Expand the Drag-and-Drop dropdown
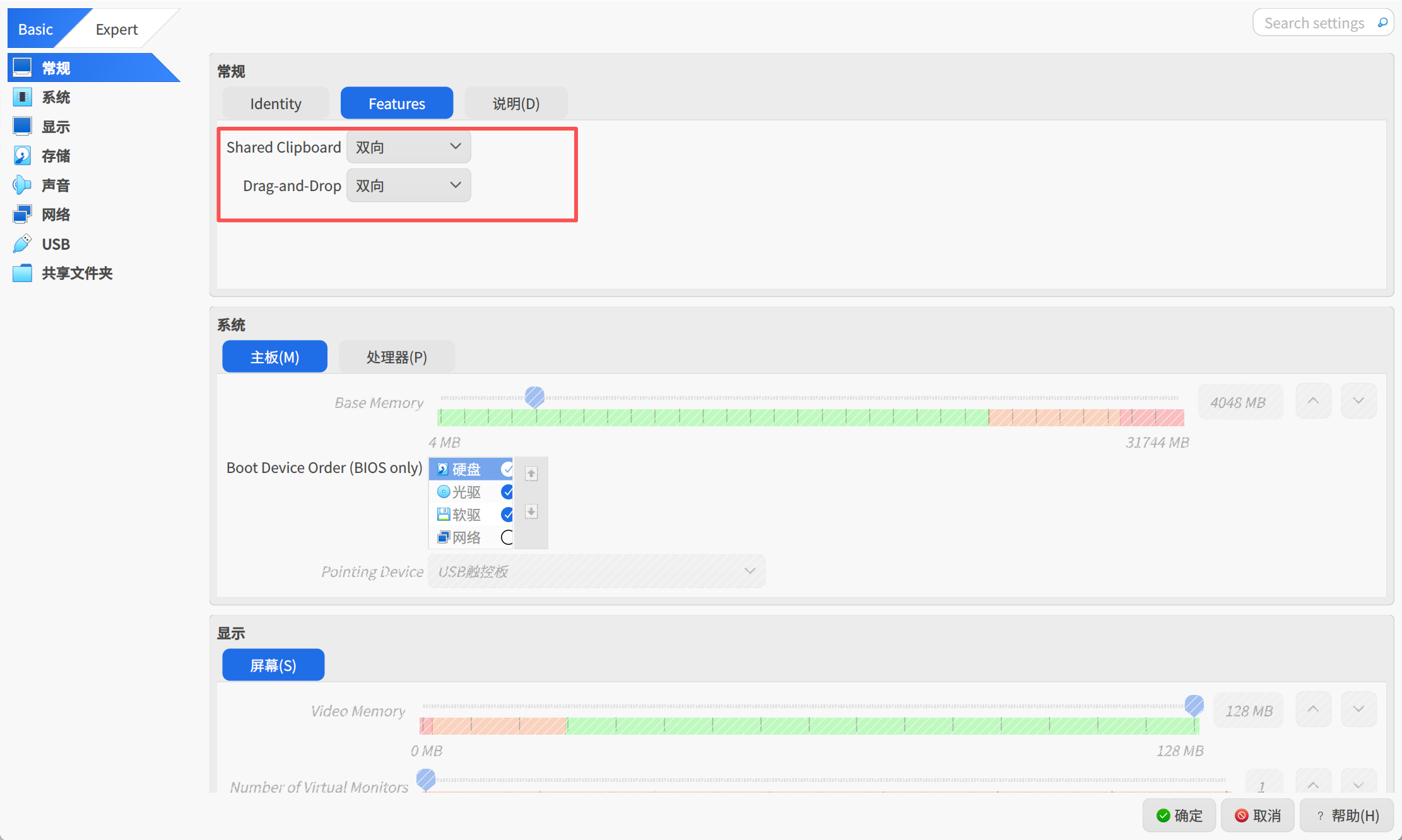This screenshot has width=1402, height=840. [x=408, y=185]
